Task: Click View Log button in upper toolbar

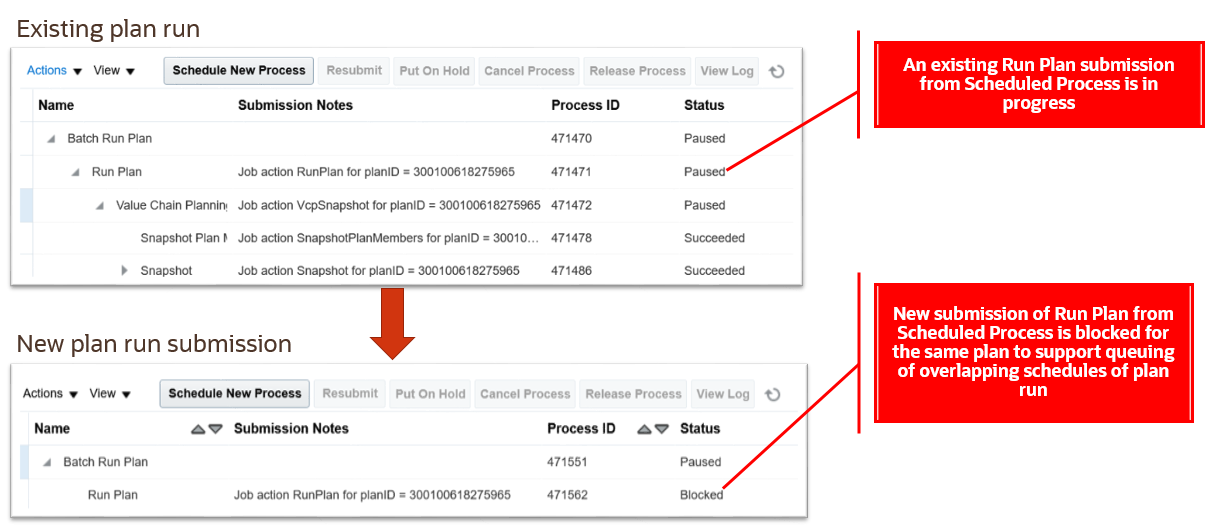Action: click(x=727, y=71)
